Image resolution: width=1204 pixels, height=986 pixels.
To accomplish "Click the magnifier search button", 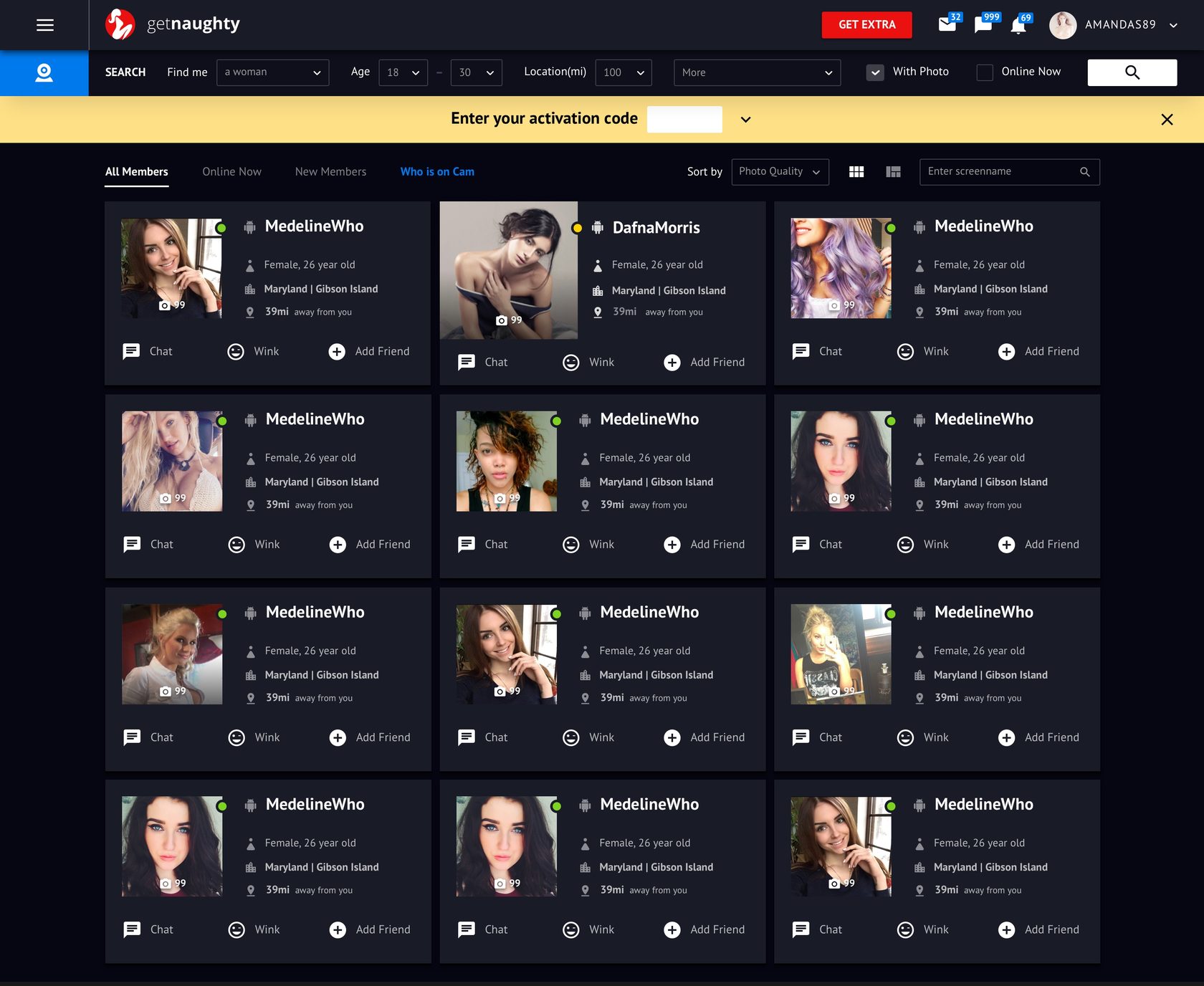I will pyautogui.click(x=1132, y=72).
